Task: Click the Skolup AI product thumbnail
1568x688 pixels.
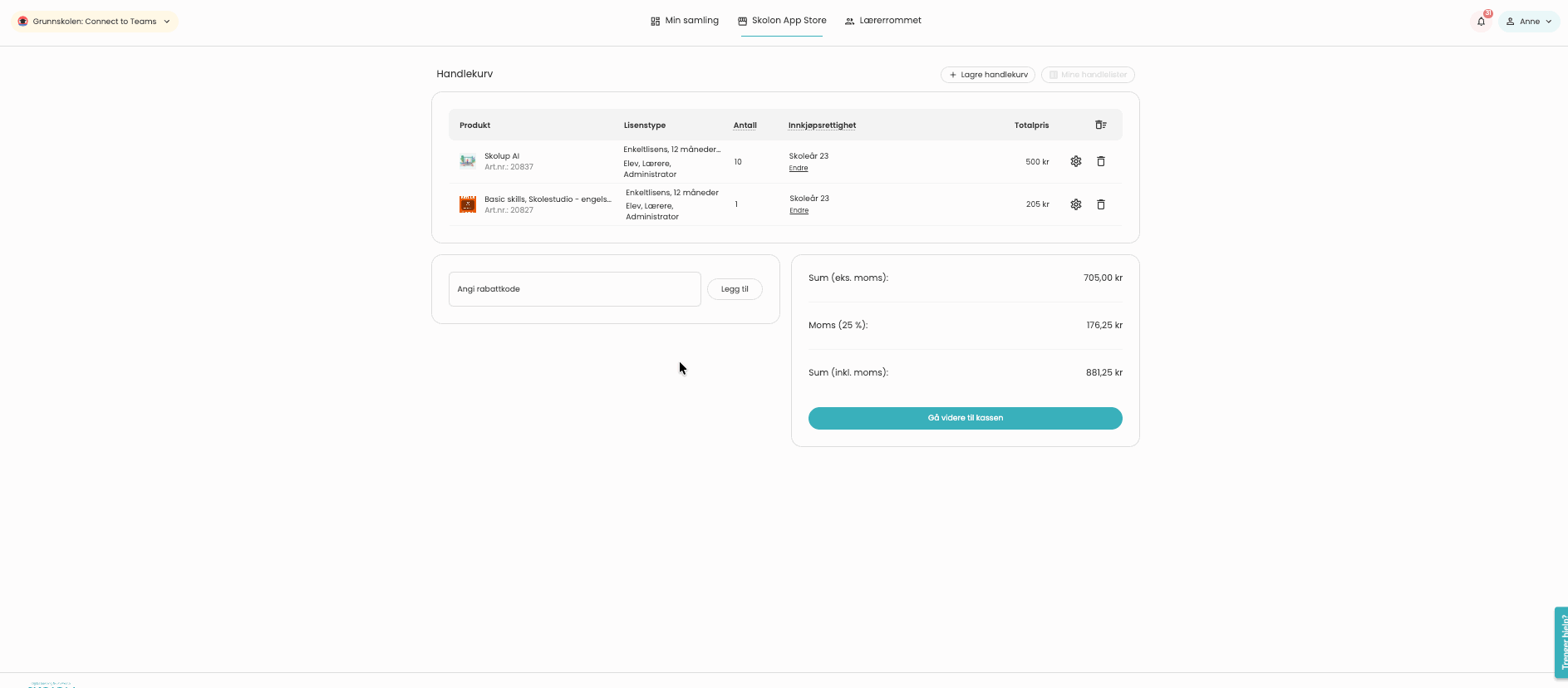Action: point(468,161)
